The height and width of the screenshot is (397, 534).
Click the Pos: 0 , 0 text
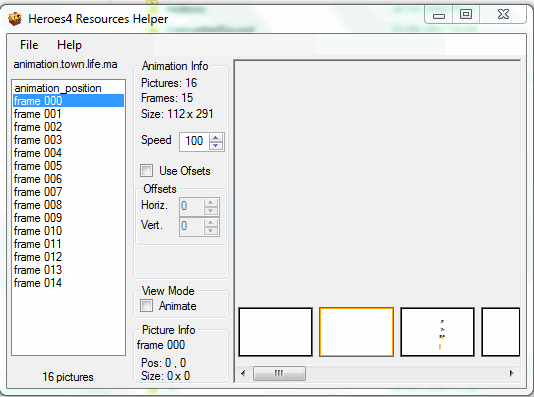pyautogui.click(x=163, y=363)
